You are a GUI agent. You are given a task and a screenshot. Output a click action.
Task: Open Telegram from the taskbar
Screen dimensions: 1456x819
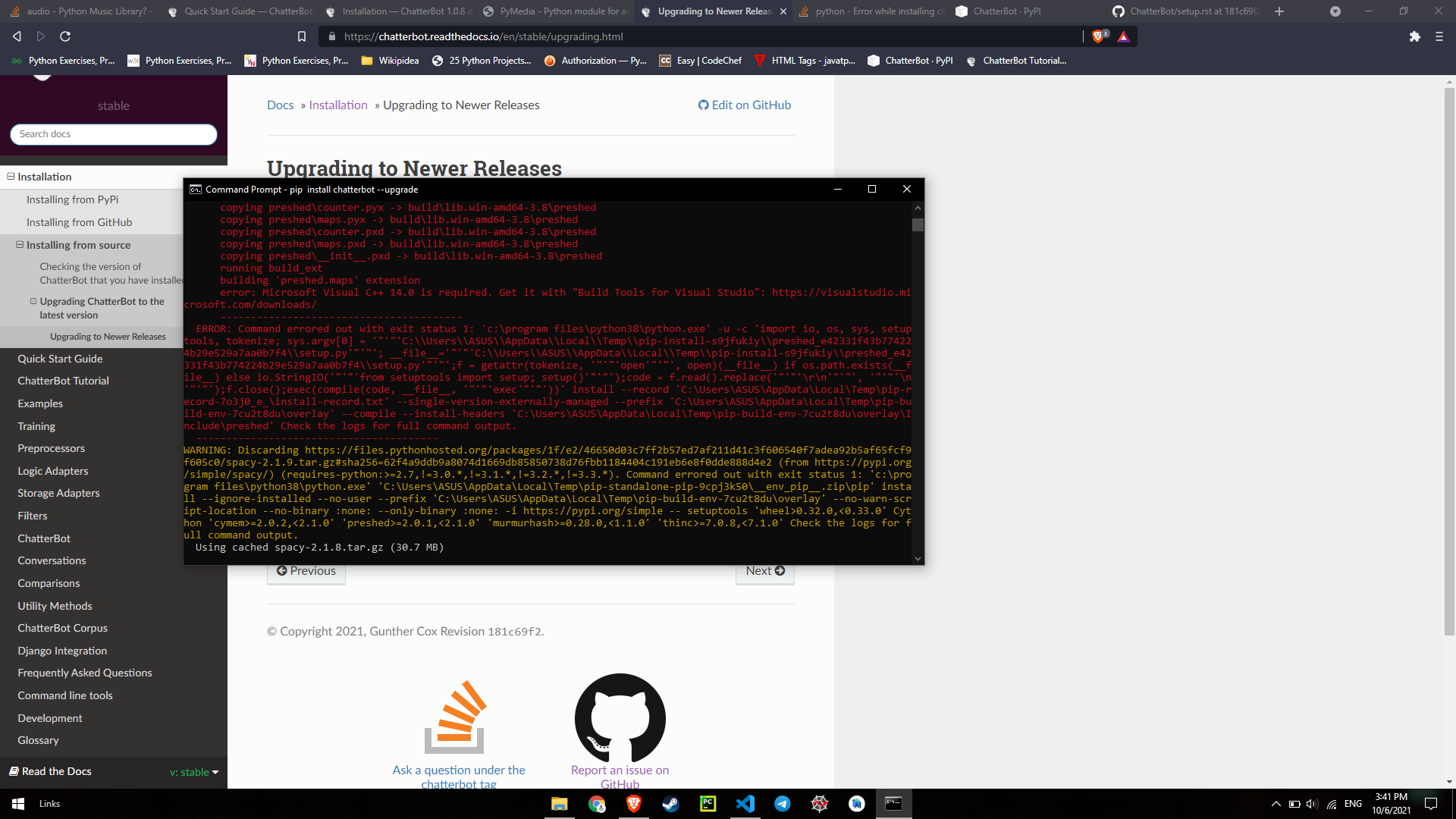coord(782,804)
